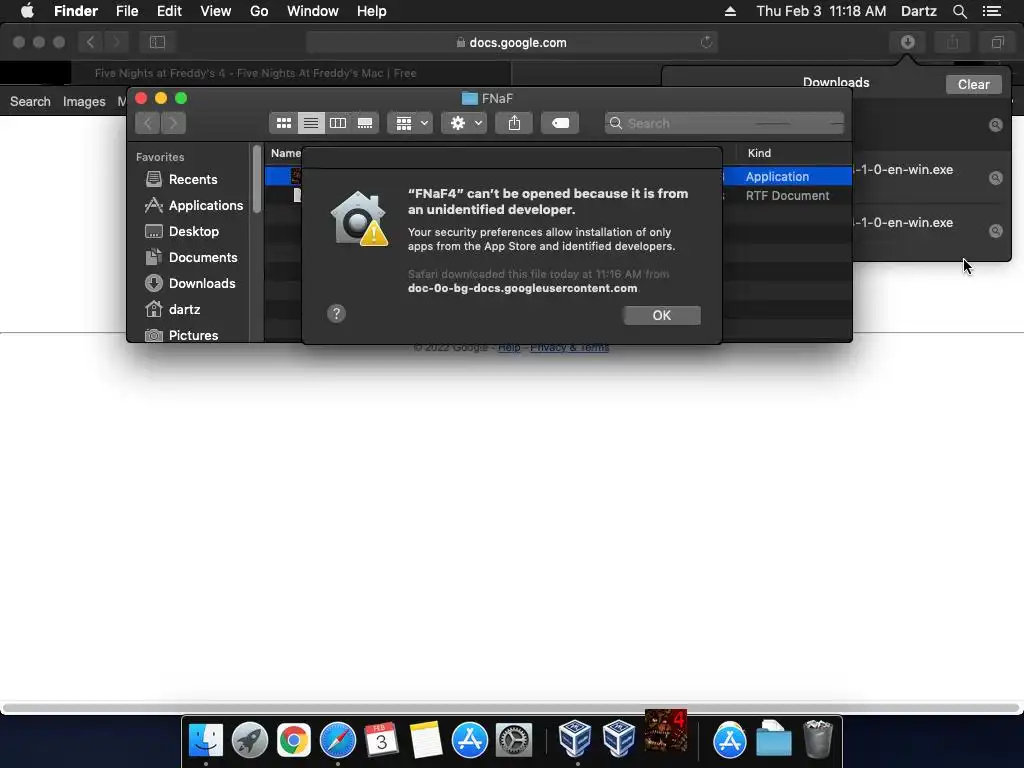Open Notification Center in menu bar

[x=992, y=11]
